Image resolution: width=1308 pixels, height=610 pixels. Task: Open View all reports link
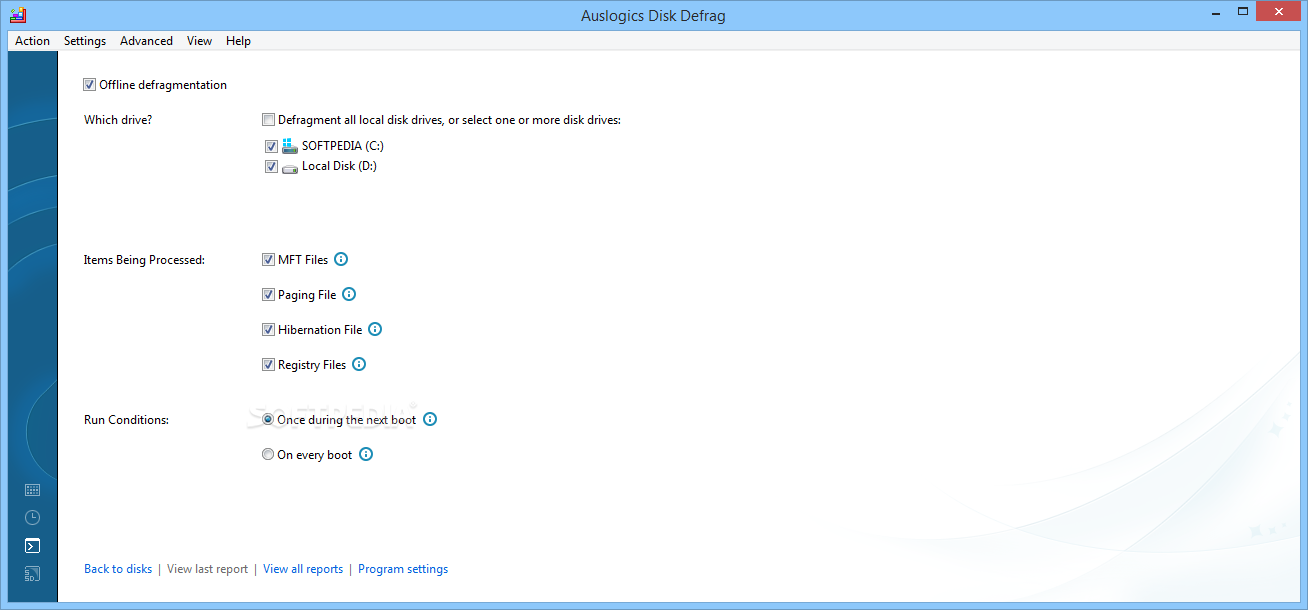click(303, 569)
